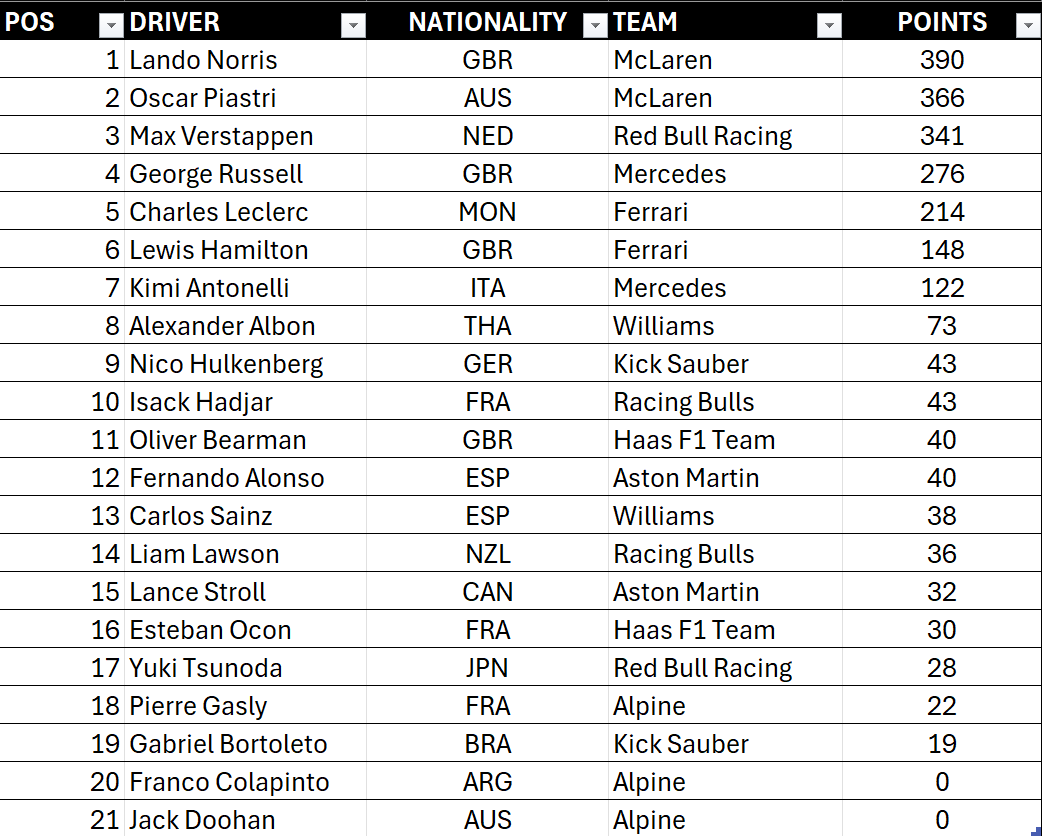The height and width of the screenshot is (836, 1042).
Task: Expand the POINTS filter dropdown
Action: coord(1027,27)
